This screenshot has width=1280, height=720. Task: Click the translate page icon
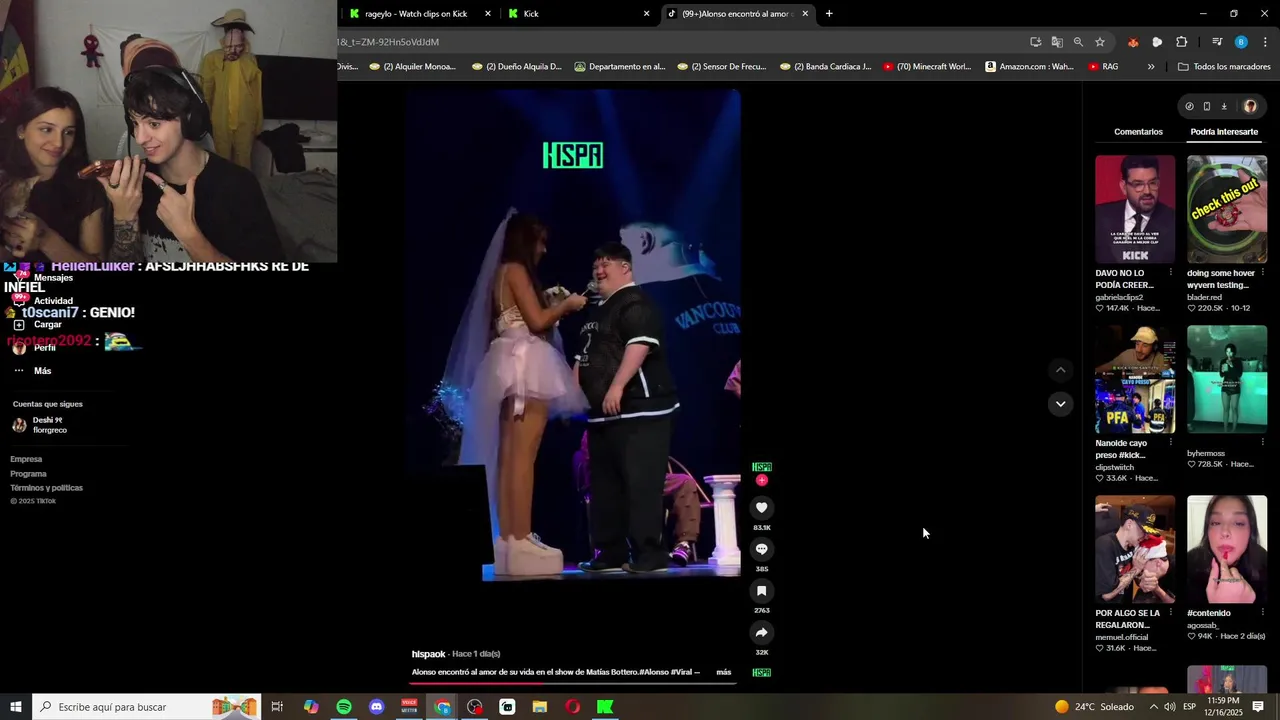(1057, 42)
